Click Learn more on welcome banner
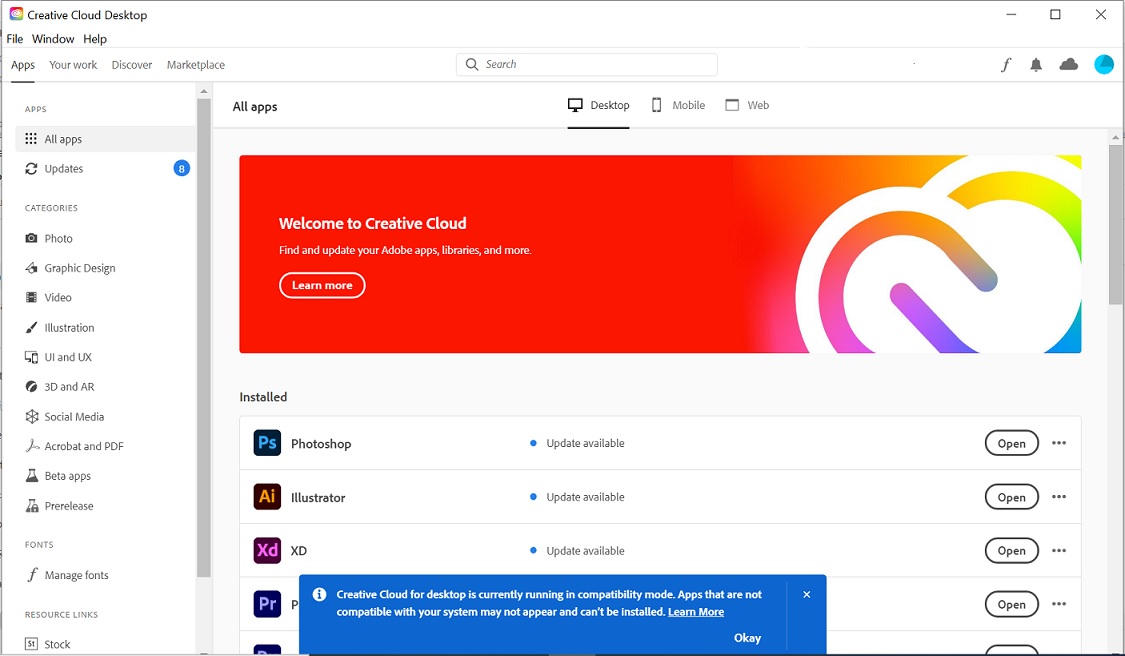Image resolution: width=1125 pixels, height=656 pixels. tap(322, 285)
